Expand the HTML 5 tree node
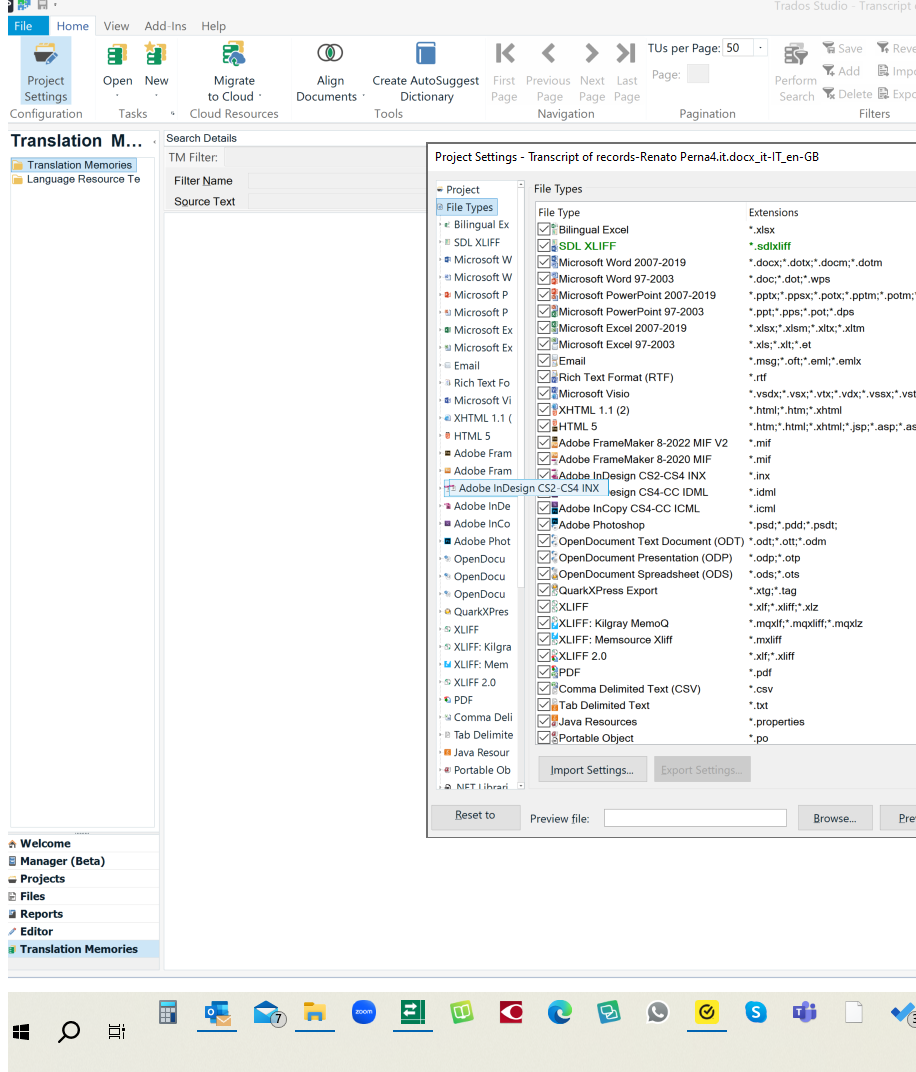916x1072 pixels. tap(440, 436)
